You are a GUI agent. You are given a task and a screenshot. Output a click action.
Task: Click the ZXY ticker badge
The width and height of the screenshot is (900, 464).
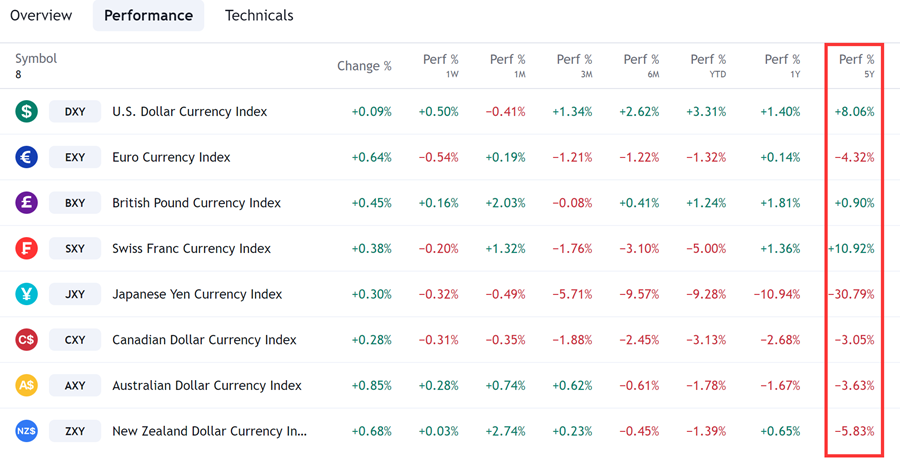click(75, 431)
